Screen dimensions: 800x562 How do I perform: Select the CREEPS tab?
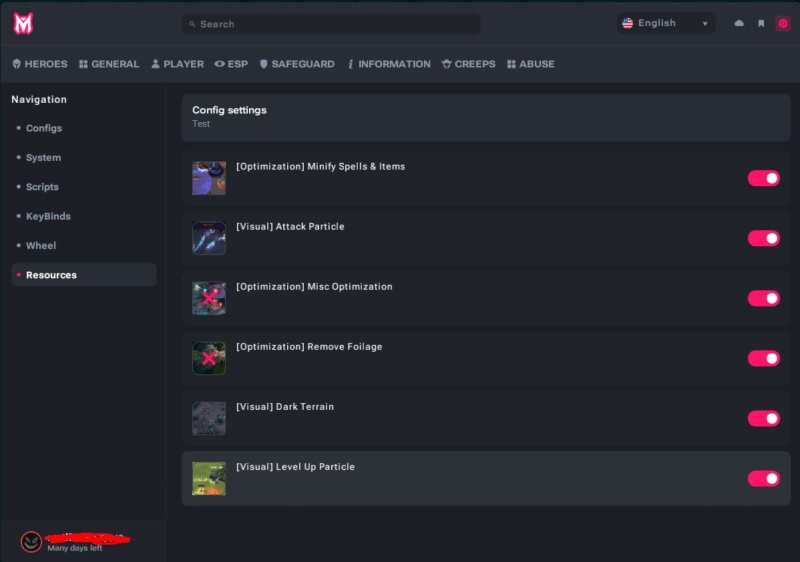pyautogui.click(x=468, y=64)
